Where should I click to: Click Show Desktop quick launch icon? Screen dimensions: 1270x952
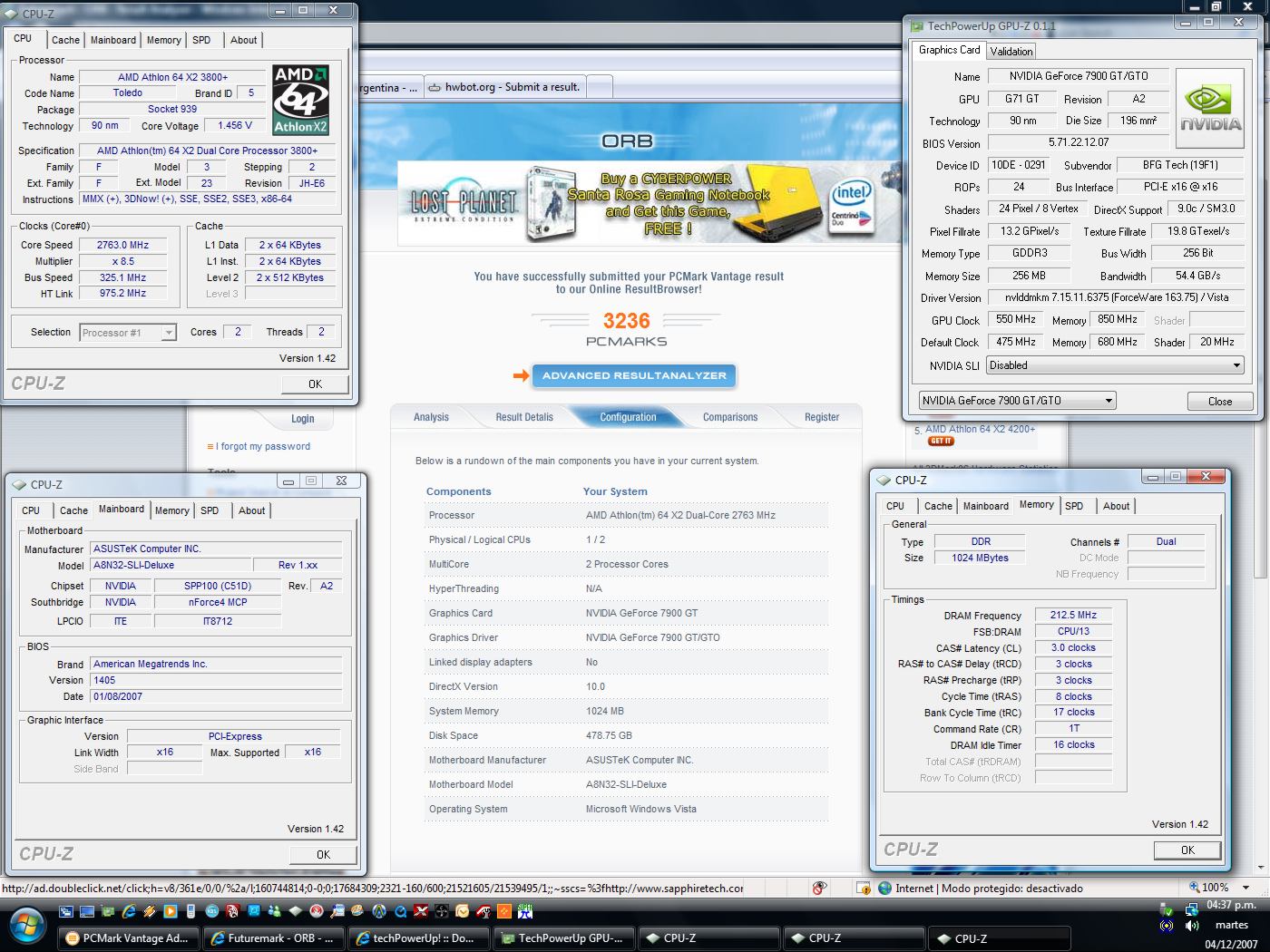pyautogui.click(x=87, y=911)
